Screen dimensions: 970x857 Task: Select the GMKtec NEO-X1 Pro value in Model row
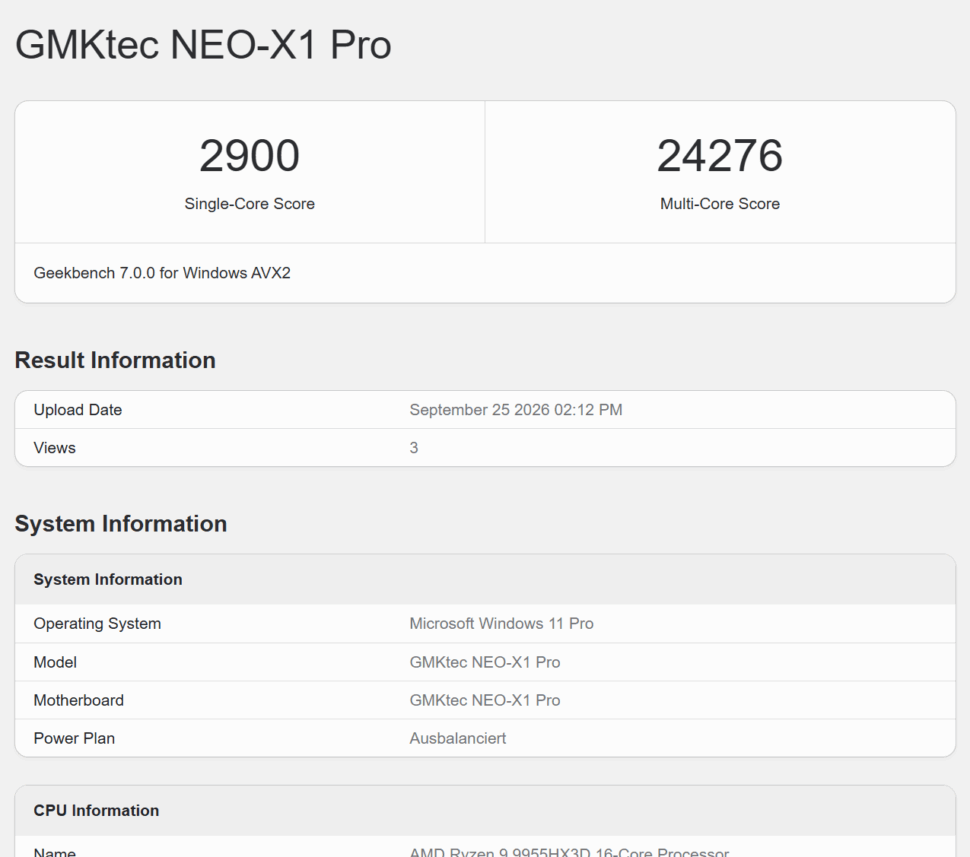click(x=485, y=662)
